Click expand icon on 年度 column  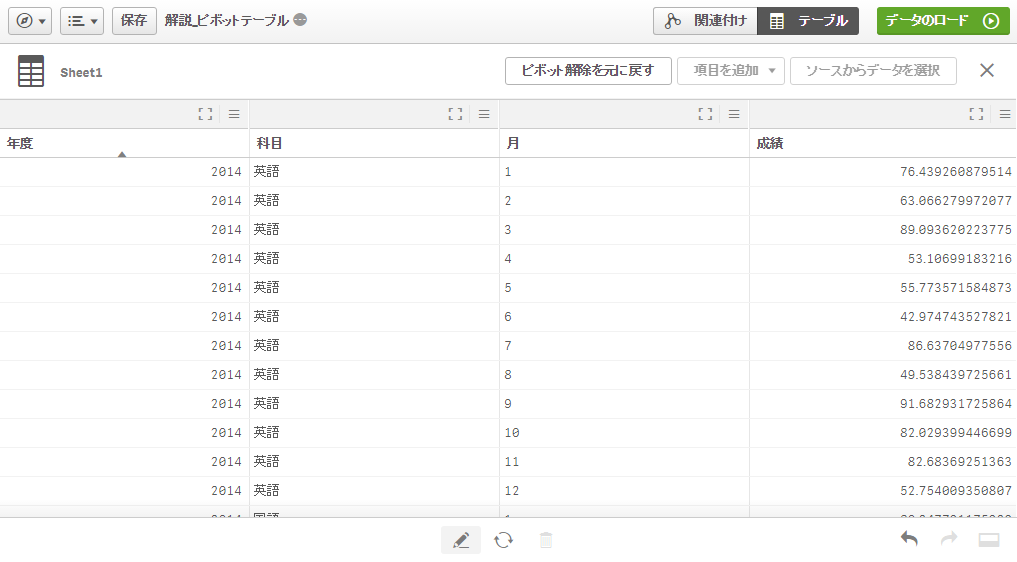tap(205, 114)
